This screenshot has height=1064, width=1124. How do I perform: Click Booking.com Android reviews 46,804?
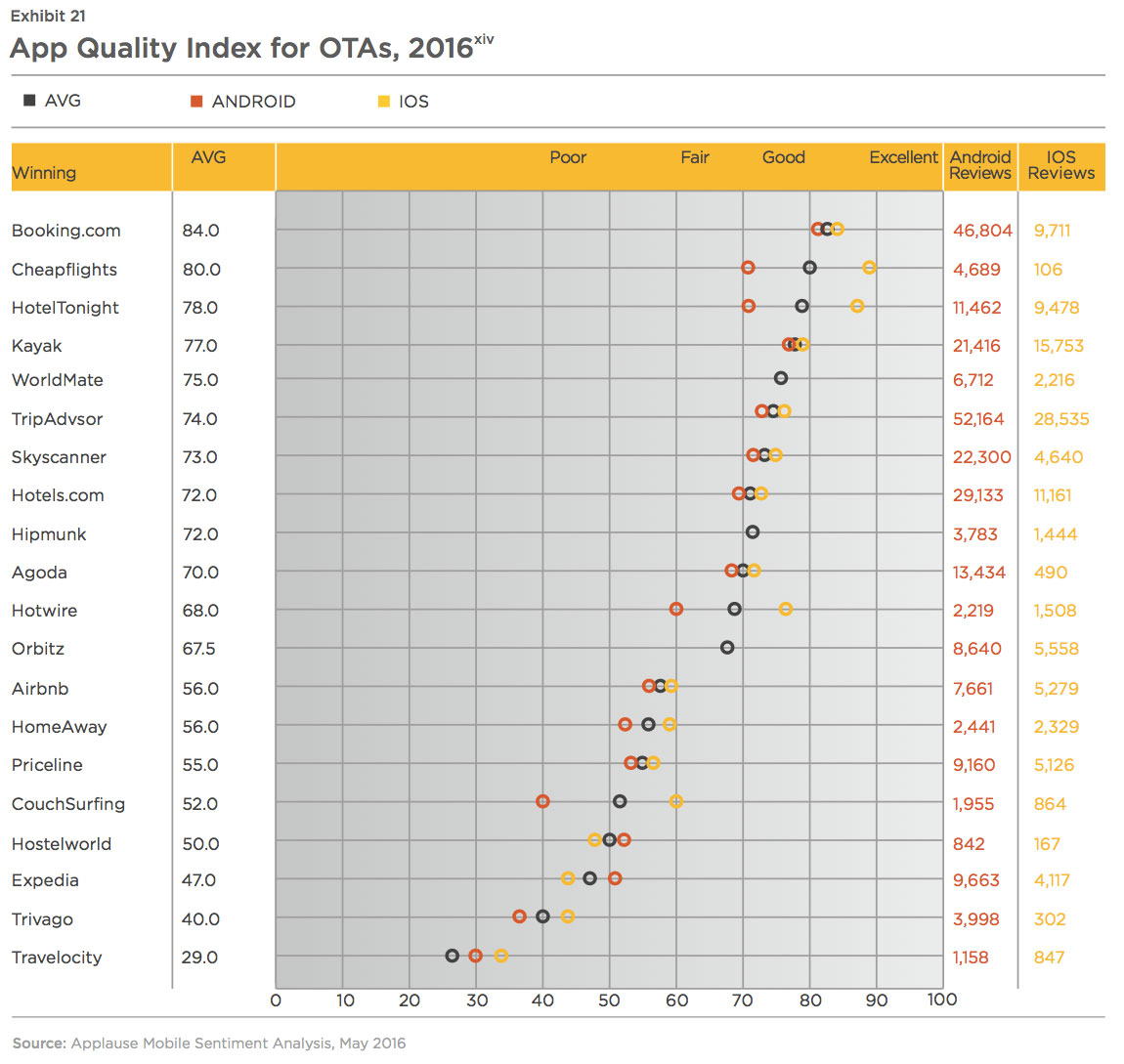pyautogui.click(x=982, y=231)
